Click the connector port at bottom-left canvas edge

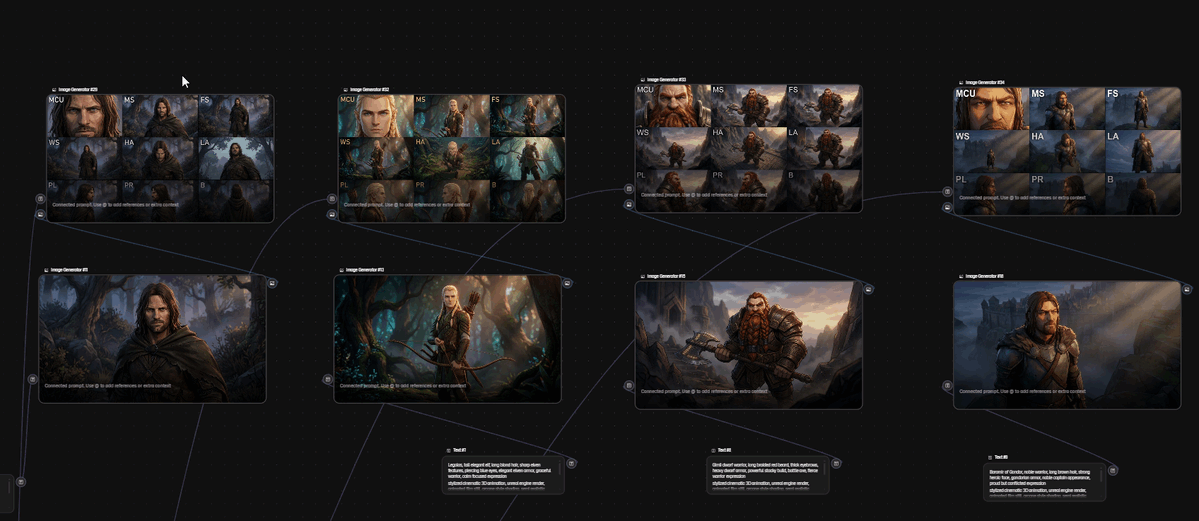21,482
